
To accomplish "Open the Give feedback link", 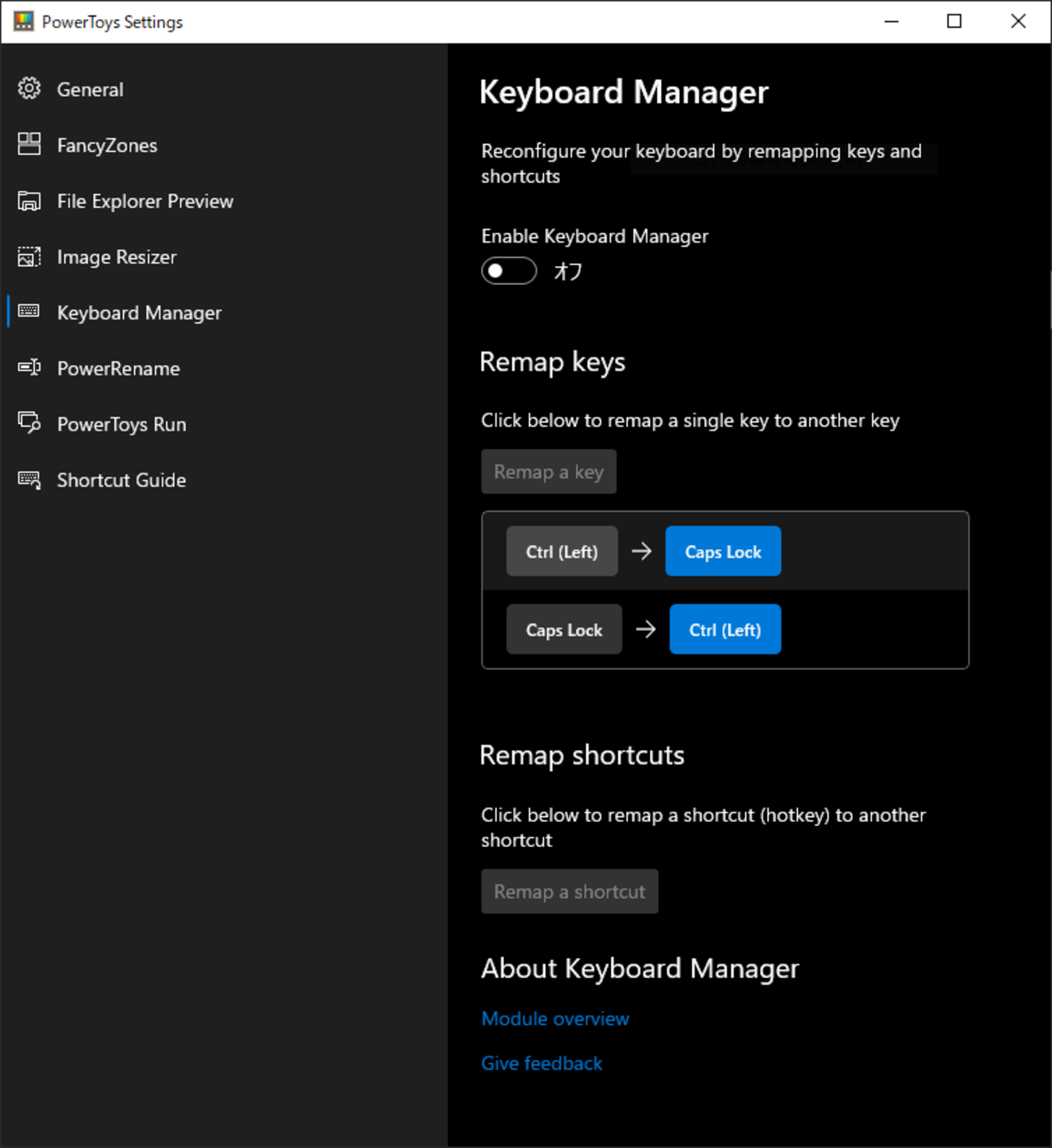I will 541,1063.
